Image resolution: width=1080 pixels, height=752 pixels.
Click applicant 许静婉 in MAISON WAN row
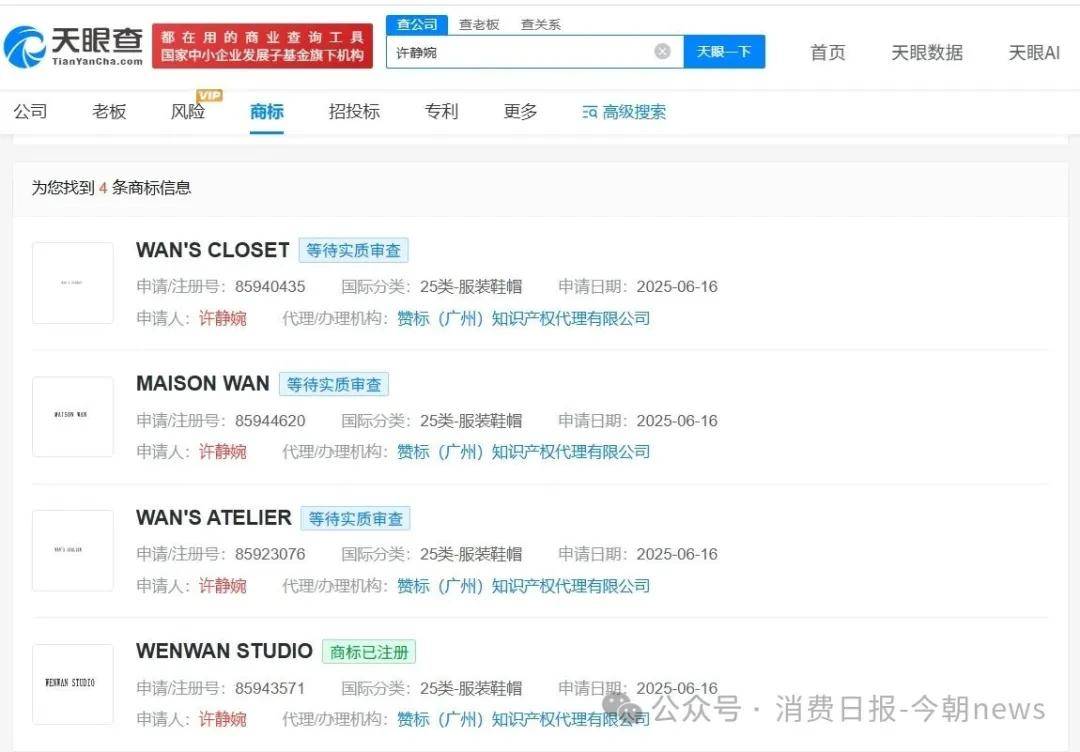click(222, 452)
